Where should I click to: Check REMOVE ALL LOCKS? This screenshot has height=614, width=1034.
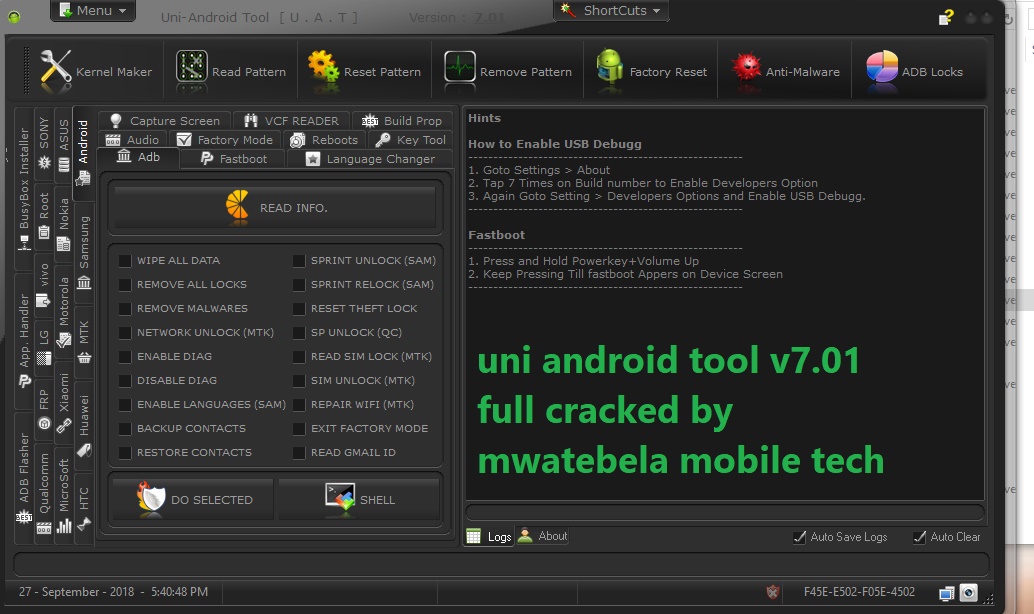pyautogui.click(x=125, y=284)
